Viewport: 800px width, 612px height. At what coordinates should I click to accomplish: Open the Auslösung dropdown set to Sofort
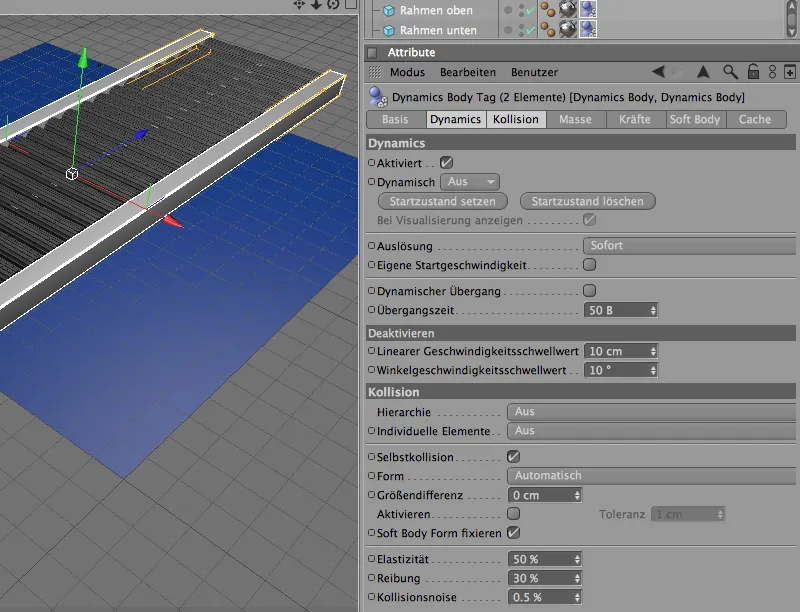click(x=688, y=245)
